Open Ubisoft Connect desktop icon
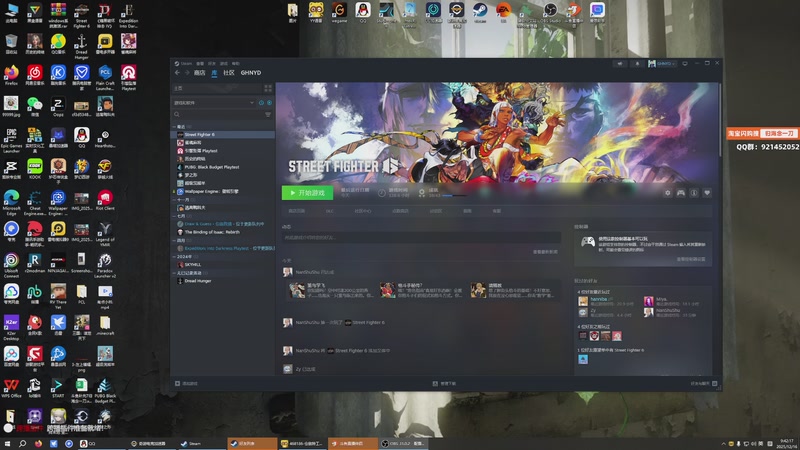The width and height of the screenshot is (800, 450). coord(11,265)
